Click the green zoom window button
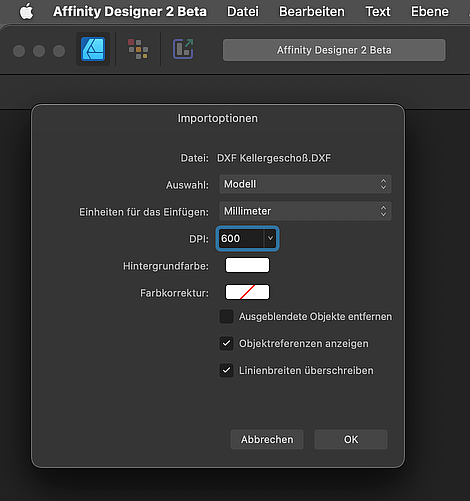 point(59,51)
